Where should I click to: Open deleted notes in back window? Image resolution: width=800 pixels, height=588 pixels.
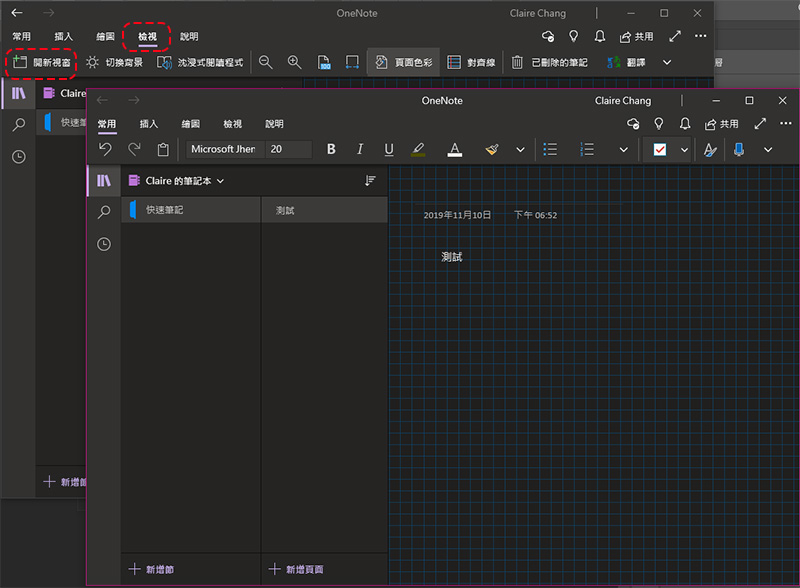pyautogui.click(x=549, y=63)
